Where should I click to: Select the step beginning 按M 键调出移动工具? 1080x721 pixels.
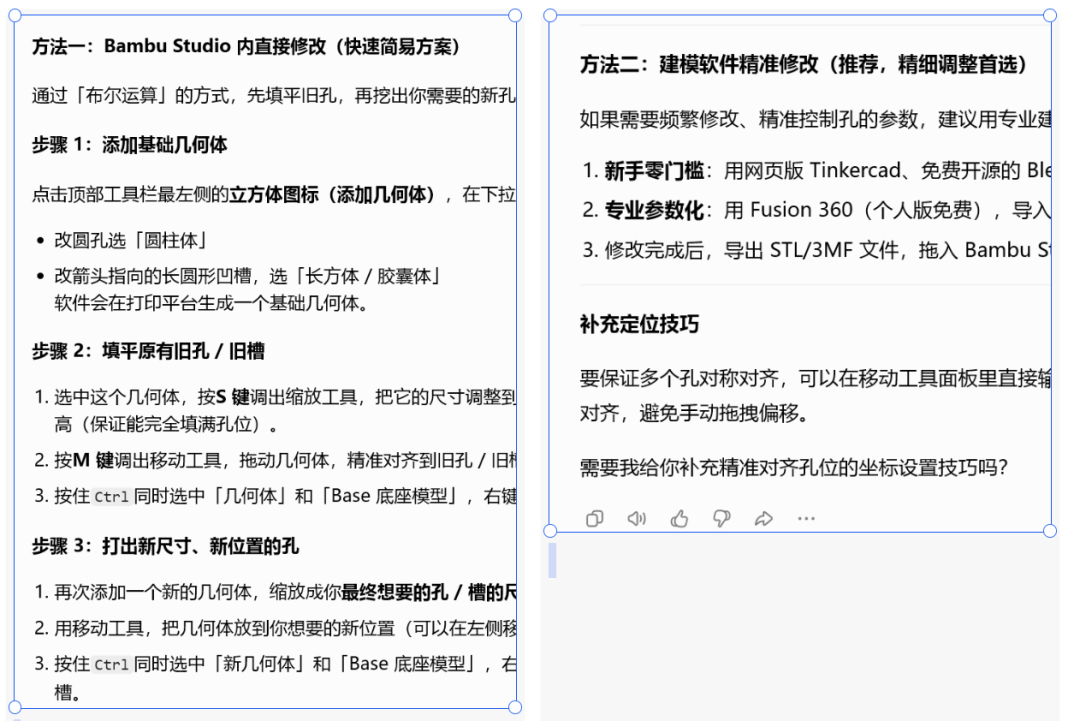coord(284,460)
